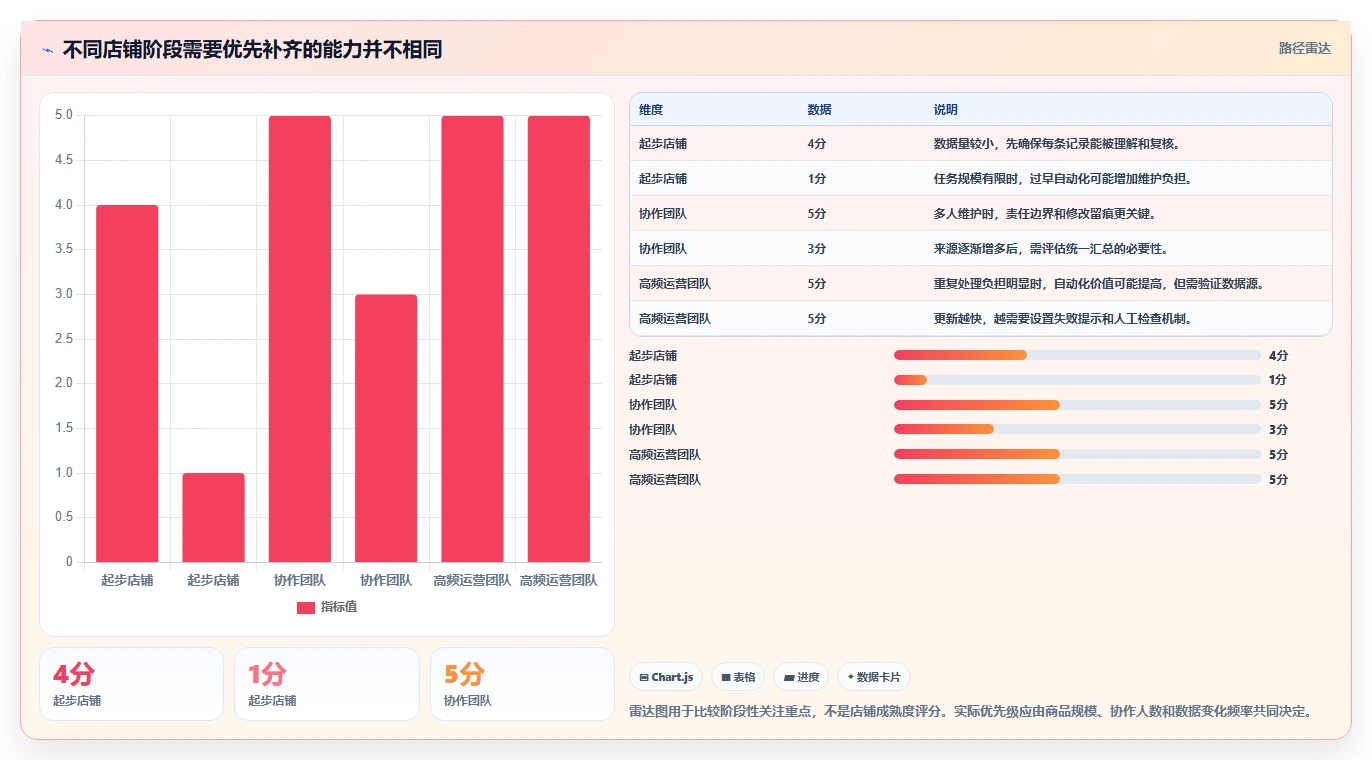
Task: Click the 路径雷达 tag in header
Action: point(1305,48)
